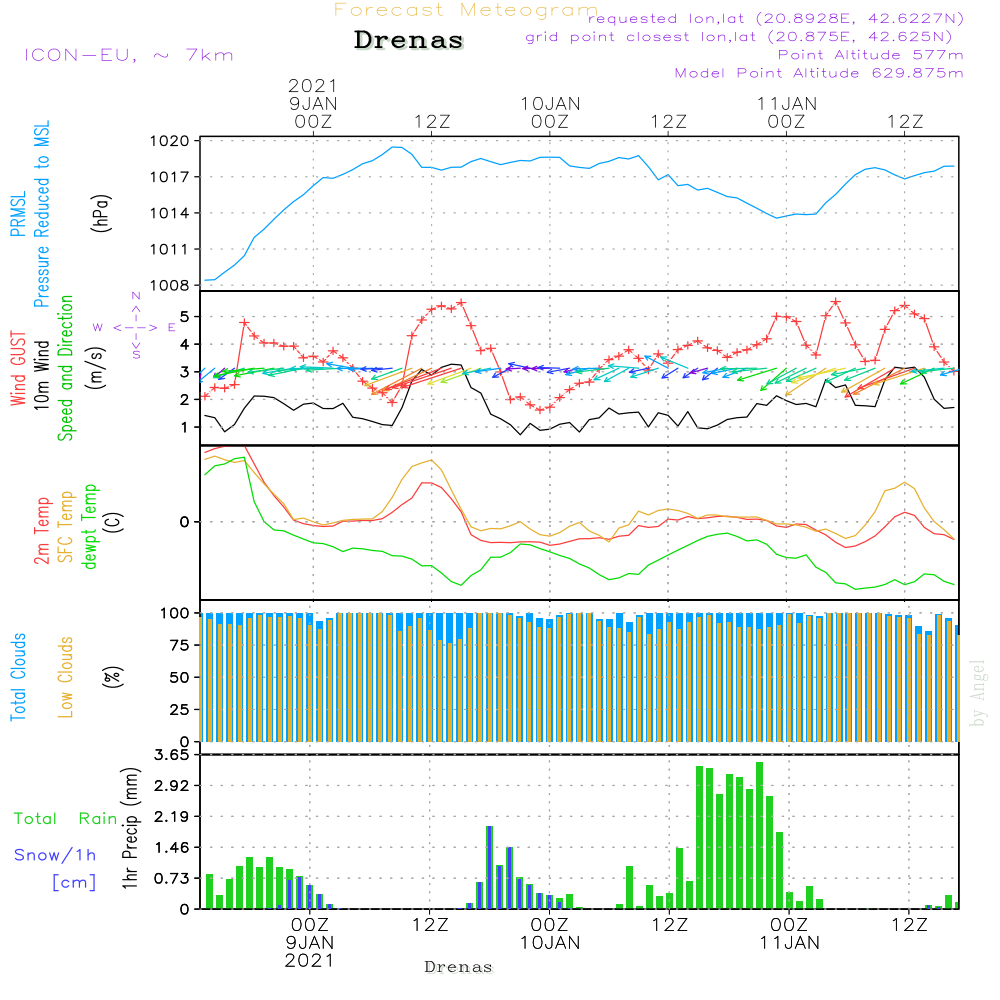Click the '(m/s)' unit label
1000x1000 pixels.
(x=96, y=368)
